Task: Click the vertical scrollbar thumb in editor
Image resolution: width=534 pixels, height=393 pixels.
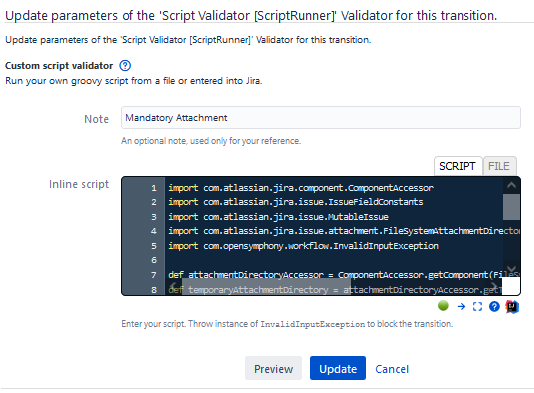Action: [x=511, y=207]
